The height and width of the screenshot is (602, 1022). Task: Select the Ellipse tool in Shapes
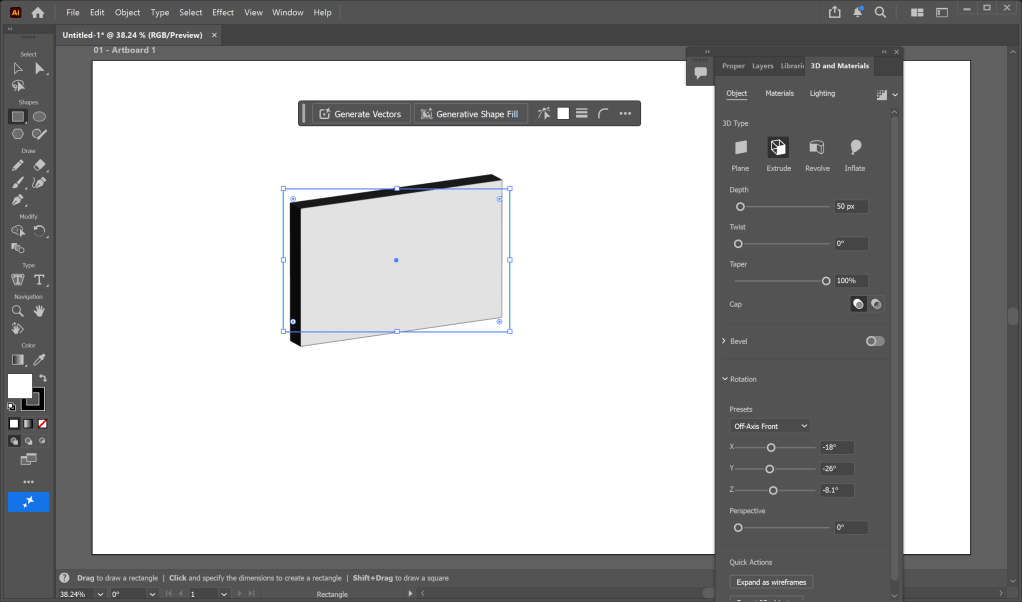click(40, 116)
